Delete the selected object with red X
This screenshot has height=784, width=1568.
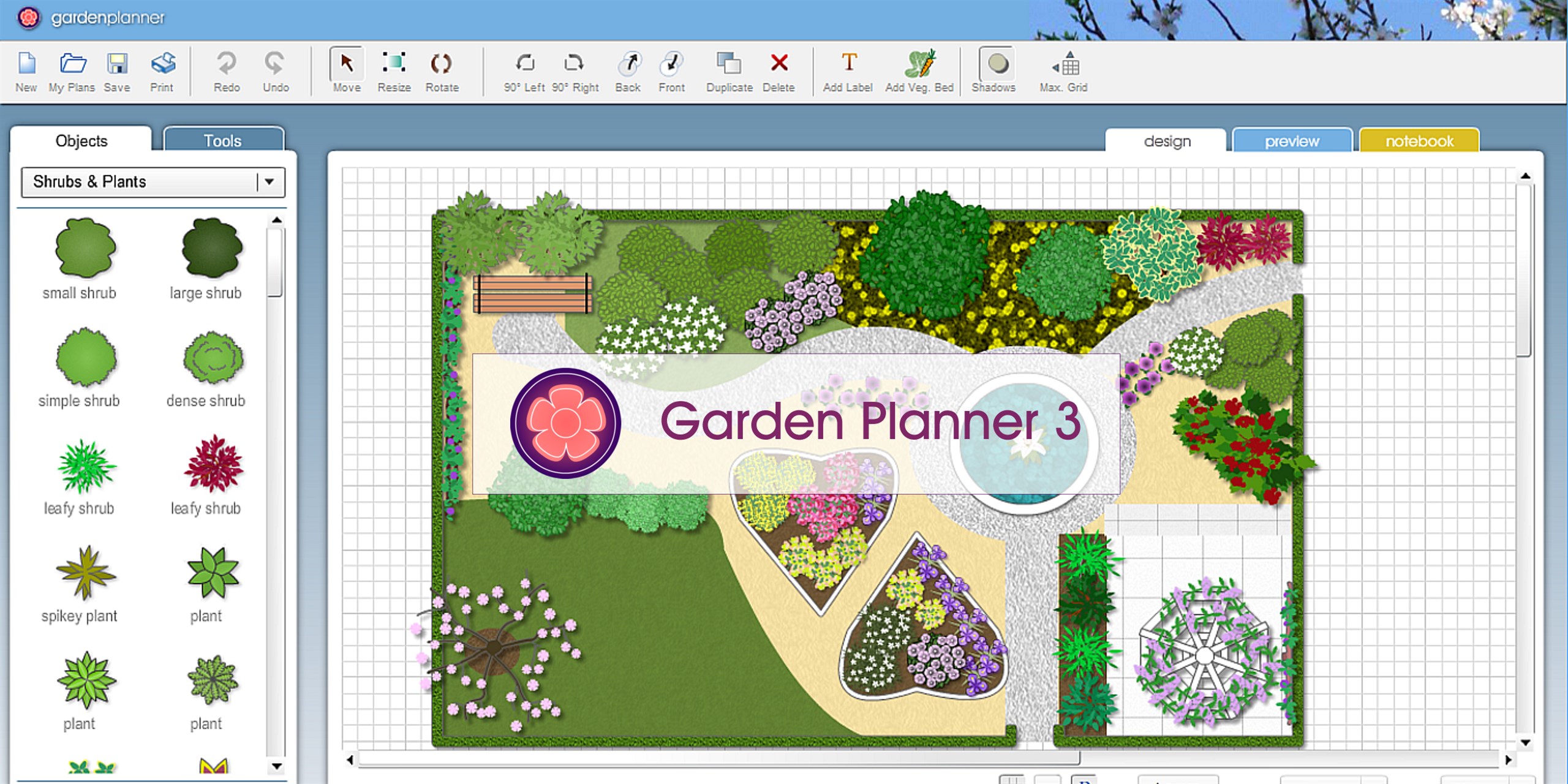778,64
